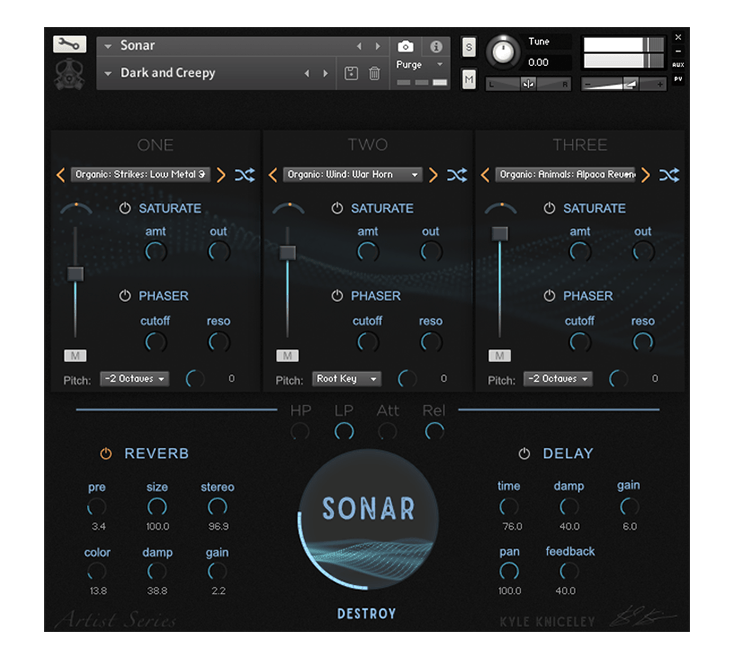The height and width of the screenshot is (659, 734).
Task: Next sound arrow in layer ONE
Action: coord(221,175)
